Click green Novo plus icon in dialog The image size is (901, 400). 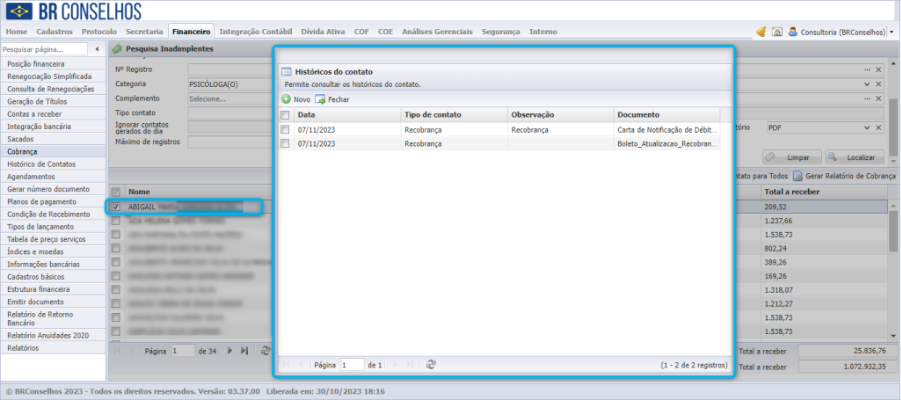pyautogui.click(x=286, y=99)
